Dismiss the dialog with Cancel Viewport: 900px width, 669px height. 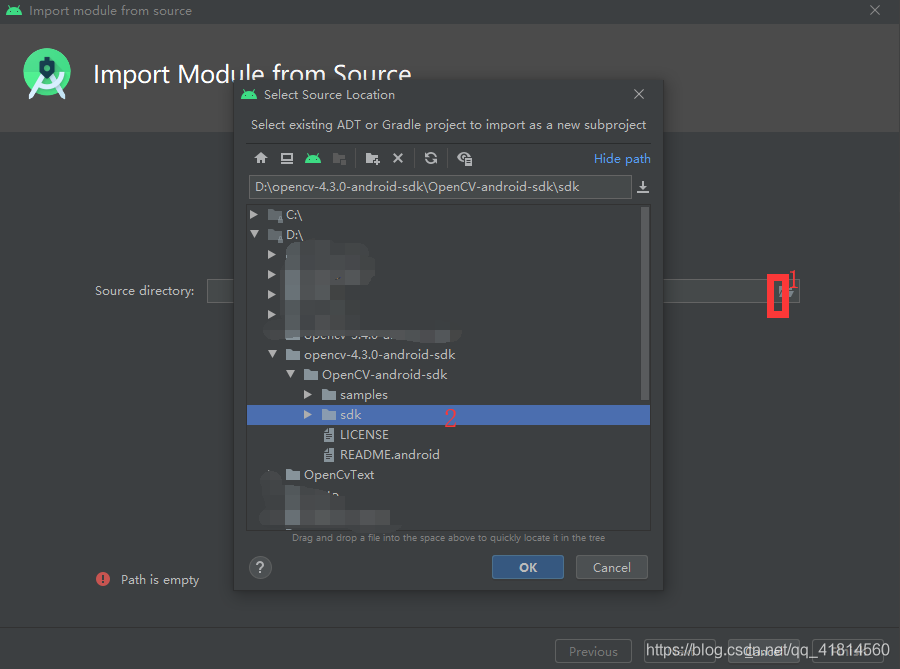(611, 567)
